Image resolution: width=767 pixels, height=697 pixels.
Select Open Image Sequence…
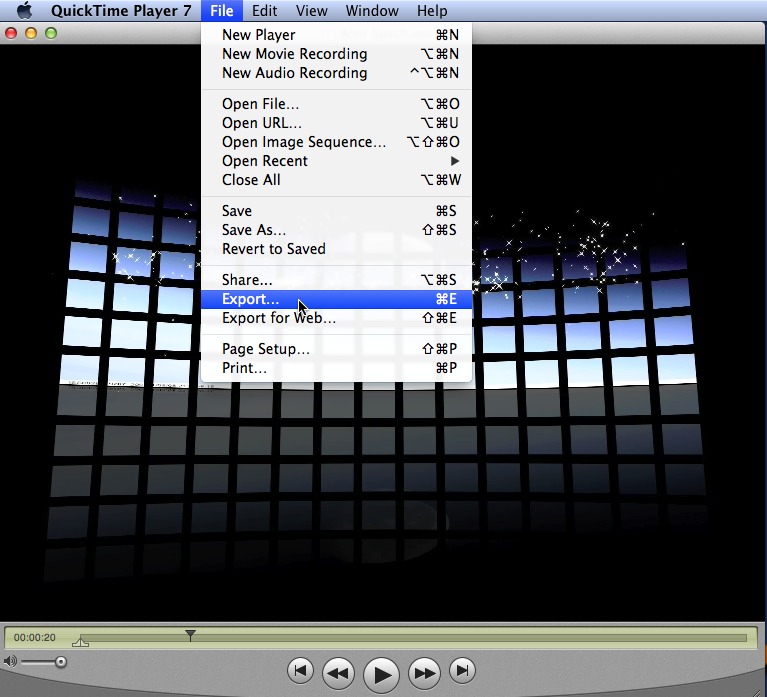pos(337,142)
